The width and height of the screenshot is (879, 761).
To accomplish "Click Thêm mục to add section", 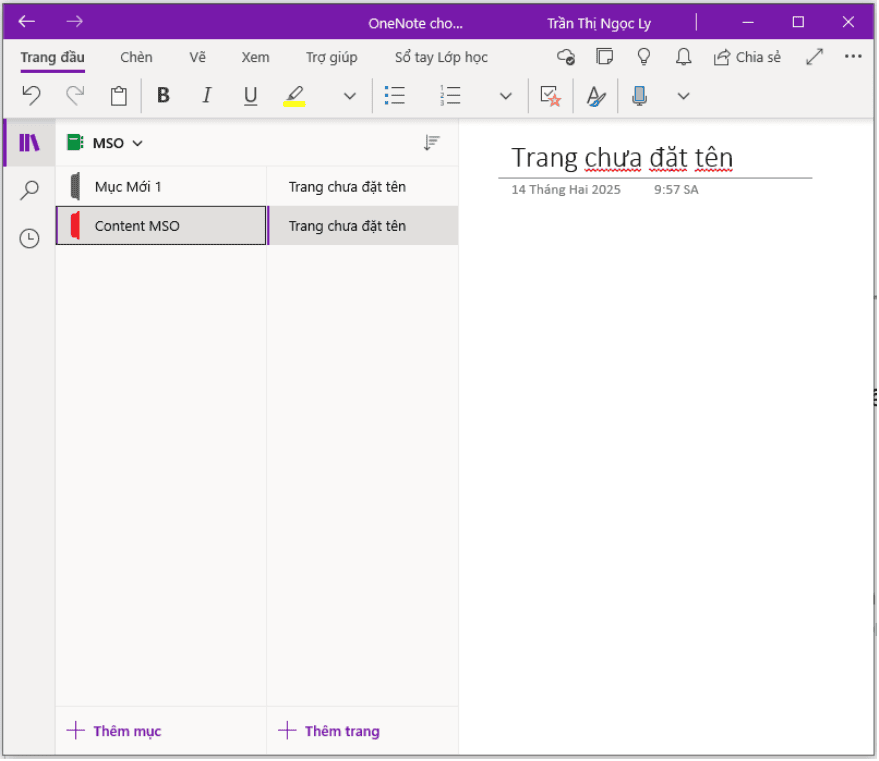I will point(114,732).
